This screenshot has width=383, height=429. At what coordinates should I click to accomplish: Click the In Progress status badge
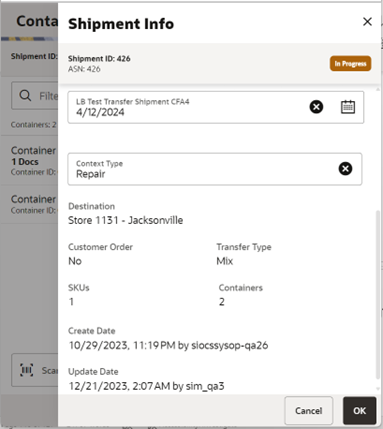[x=350, y=63]
